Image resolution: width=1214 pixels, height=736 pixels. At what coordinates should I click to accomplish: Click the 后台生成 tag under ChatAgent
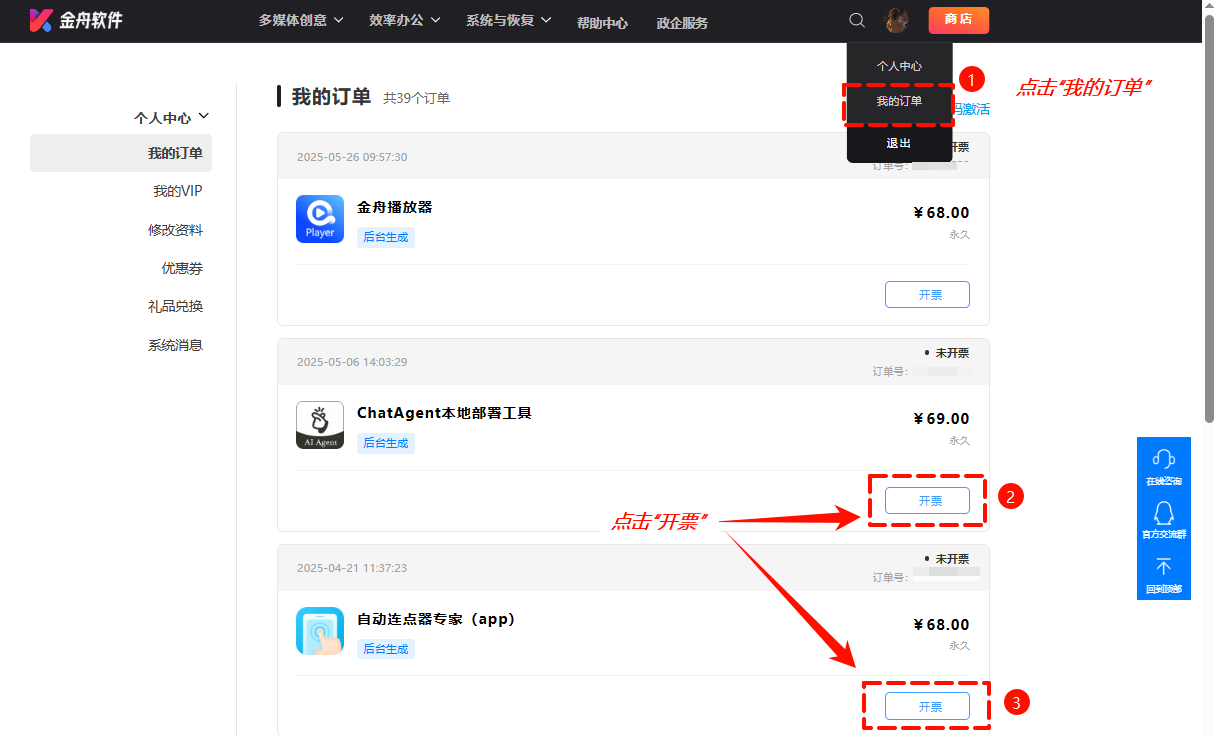point(386,443)
